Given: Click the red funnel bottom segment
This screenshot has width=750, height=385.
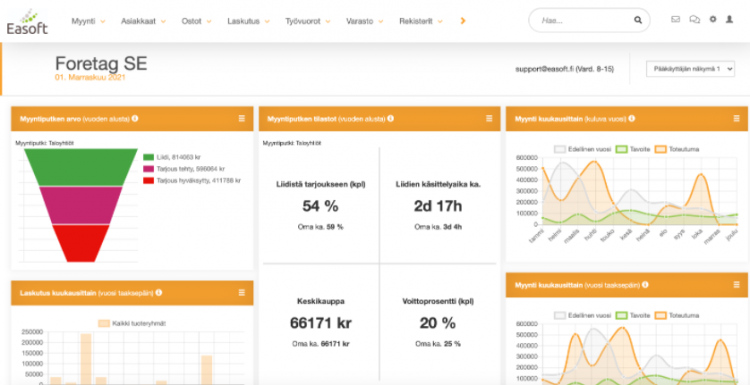Looking at the screenshot, I should pos(81,243).
